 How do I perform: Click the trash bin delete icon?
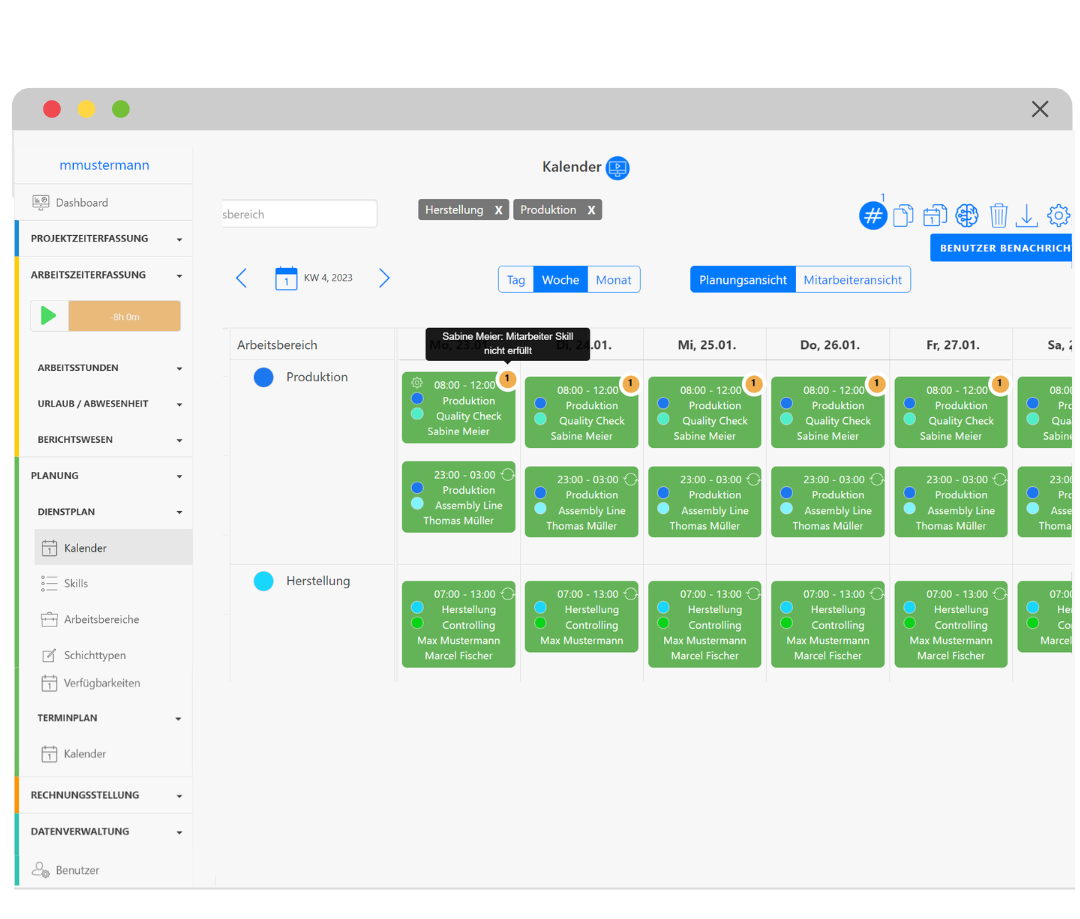(998, 215)
